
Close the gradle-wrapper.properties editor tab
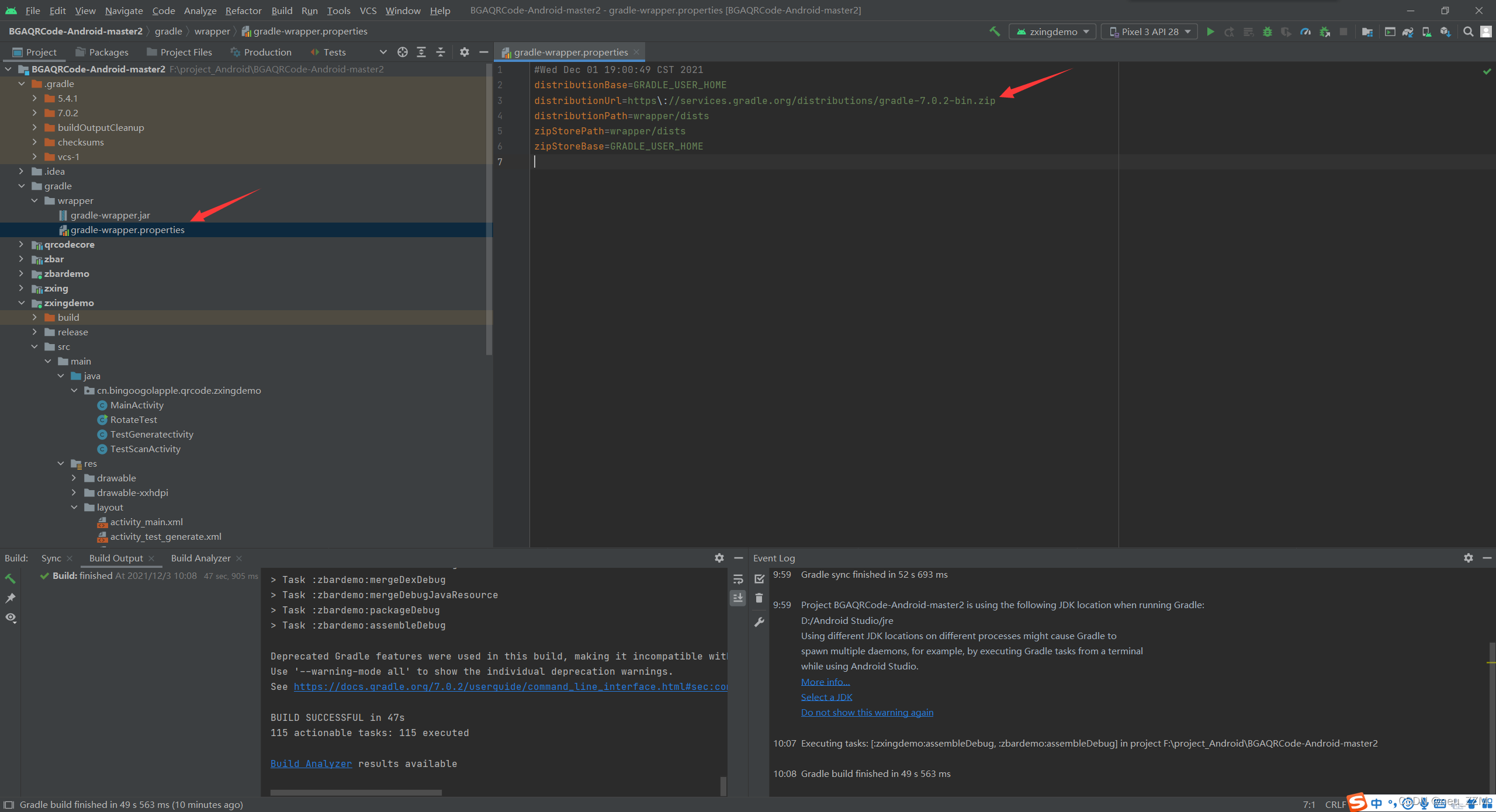636,52
